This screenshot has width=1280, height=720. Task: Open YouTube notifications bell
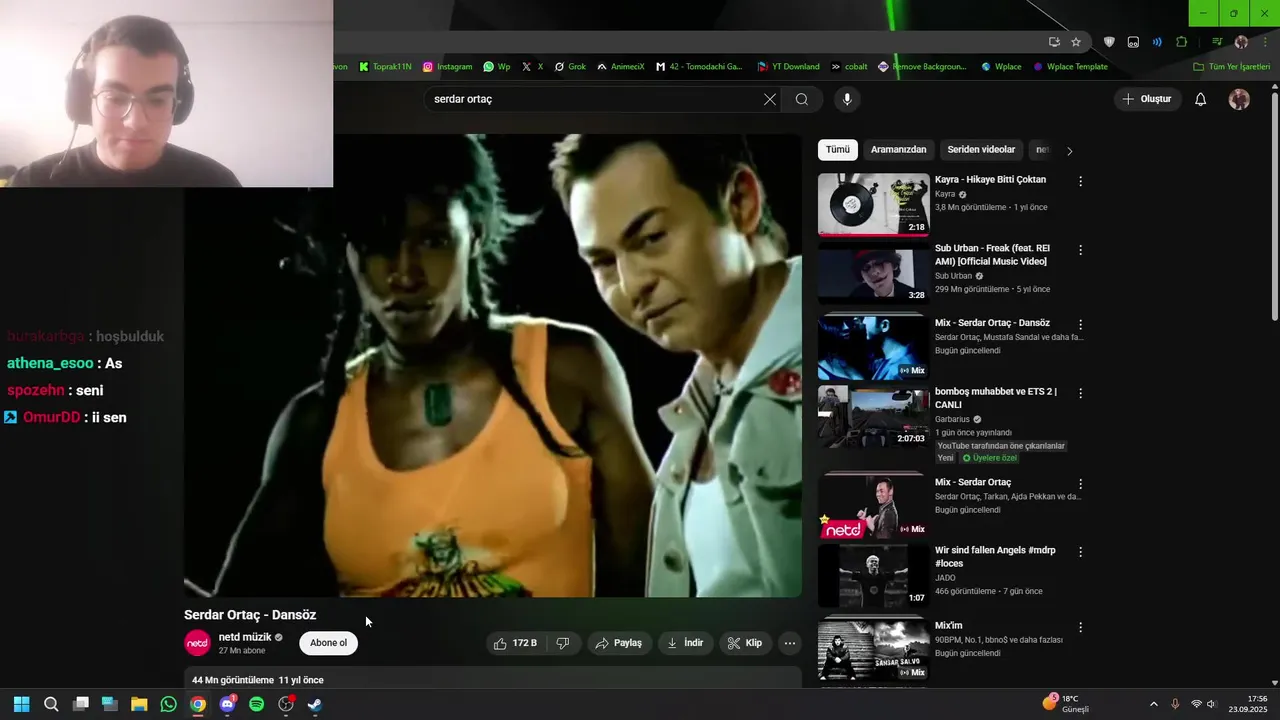1201,99
